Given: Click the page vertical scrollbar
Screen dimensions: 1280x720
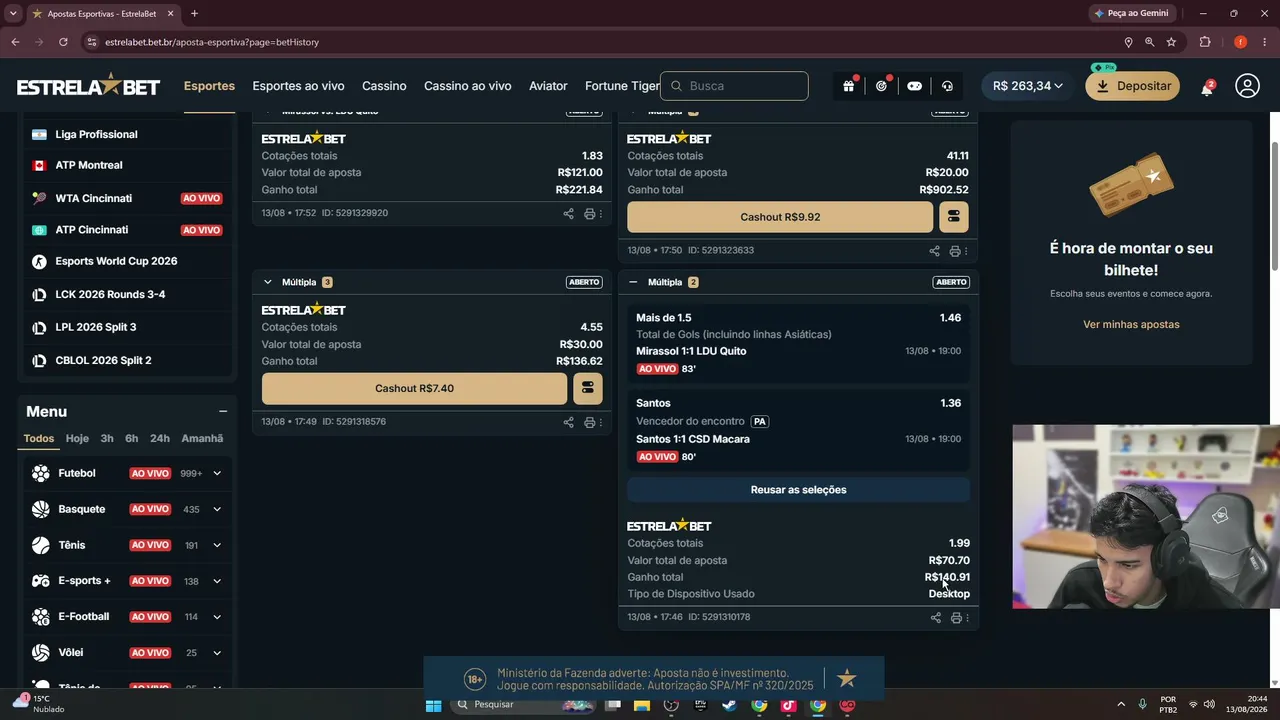Looking at the screenshot, I should [1274, 205].
